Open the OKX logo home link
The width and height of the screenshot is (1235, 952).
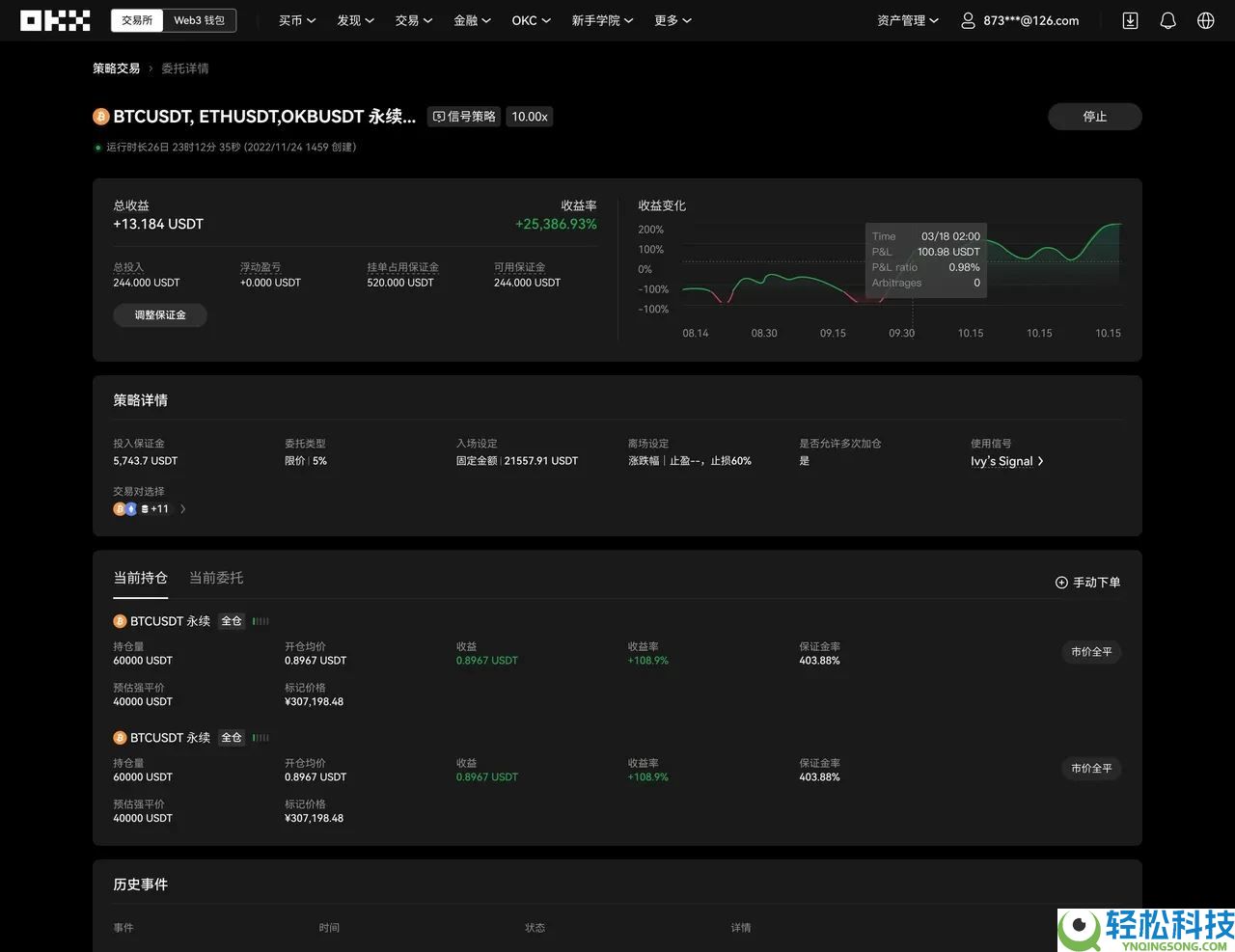point(55,20)
